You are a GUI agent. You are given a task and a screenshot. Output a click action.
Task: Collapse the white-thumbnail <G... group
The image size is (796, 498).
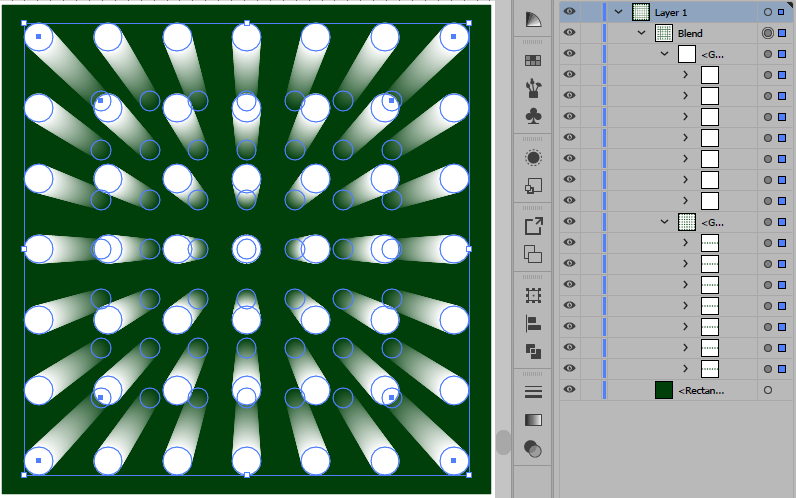tap(665, 54)
